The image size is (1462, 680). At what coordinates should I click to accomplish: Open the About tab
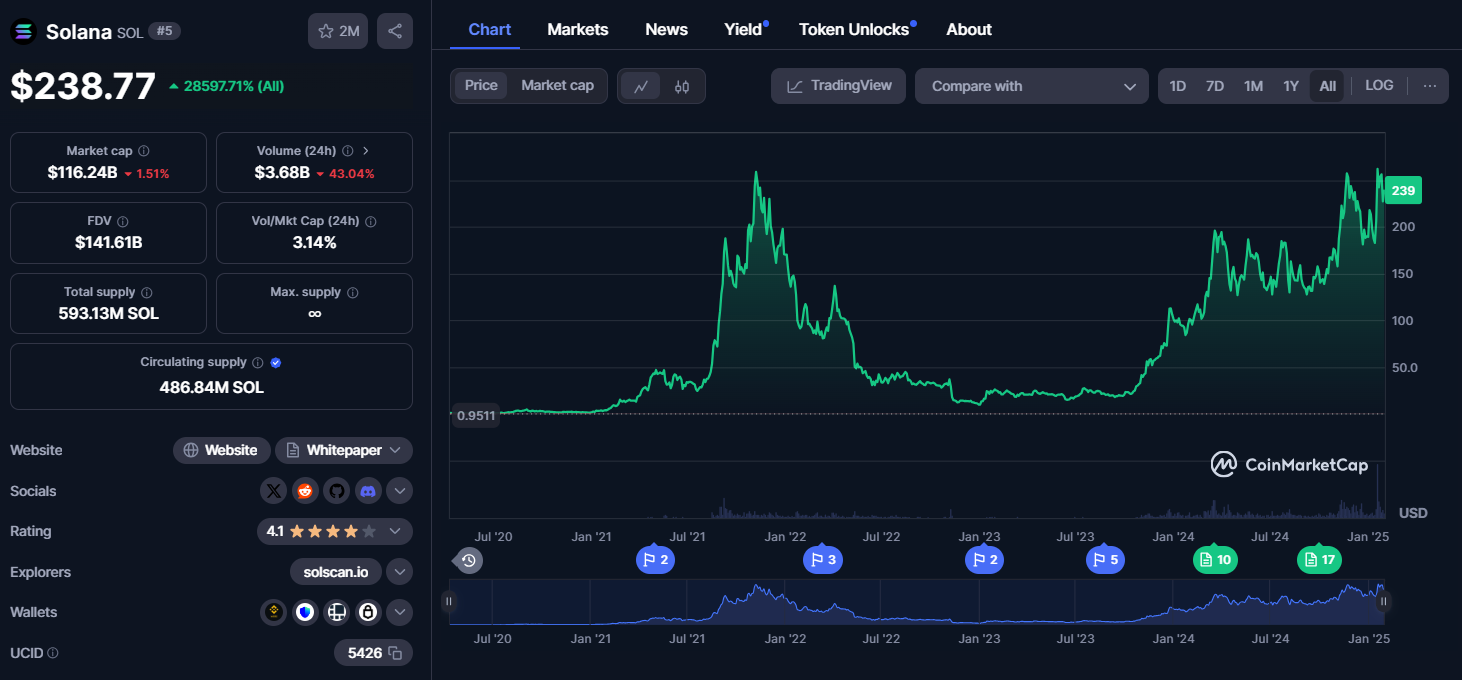point(969,29)
